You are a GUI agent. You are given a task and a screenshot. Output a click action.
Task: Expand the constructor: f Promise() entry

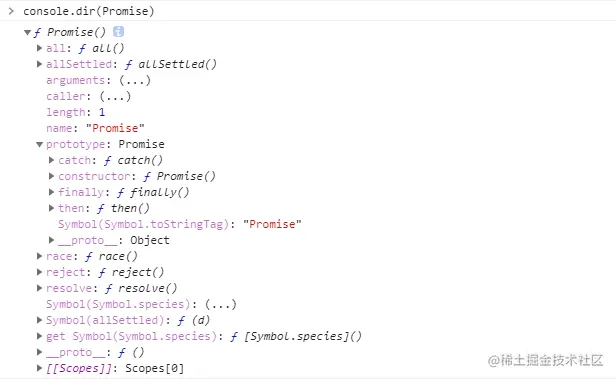[x=51, y=176]
